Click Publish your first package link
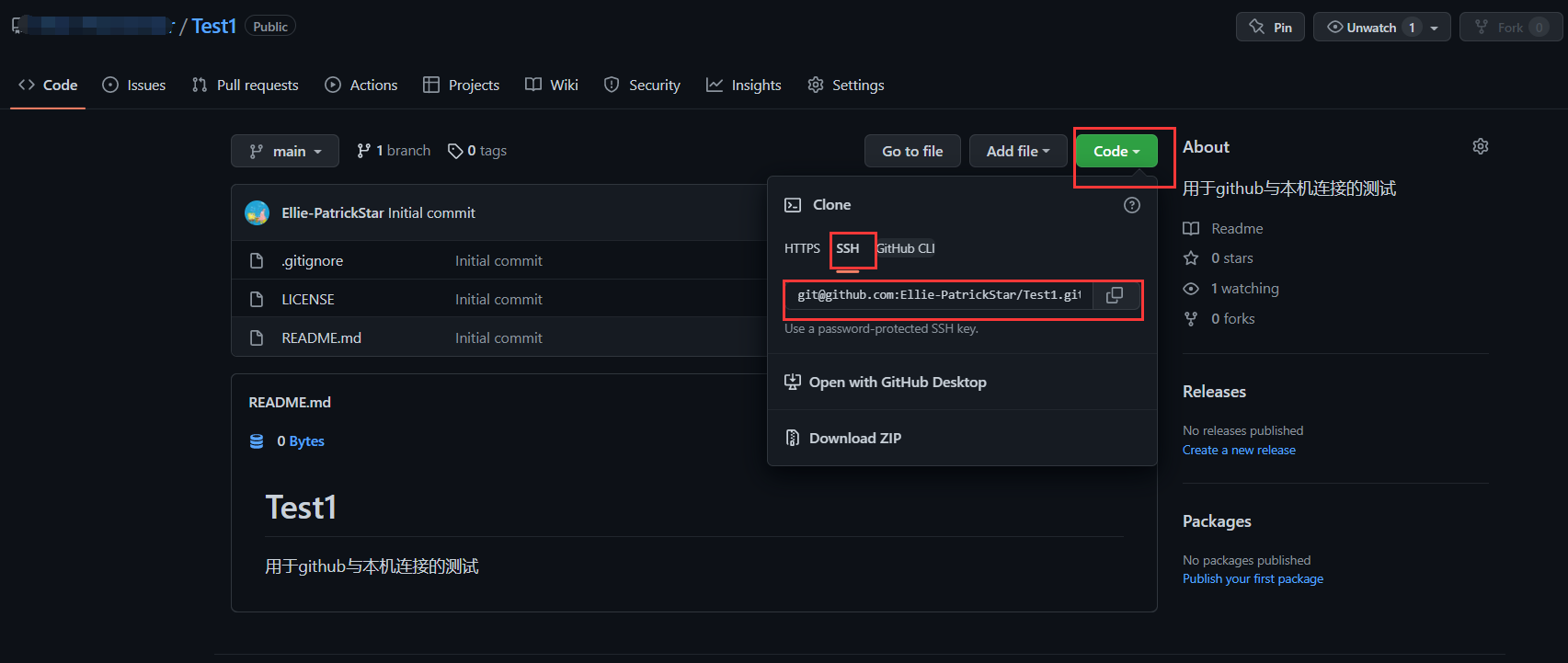 [1253, 578]
